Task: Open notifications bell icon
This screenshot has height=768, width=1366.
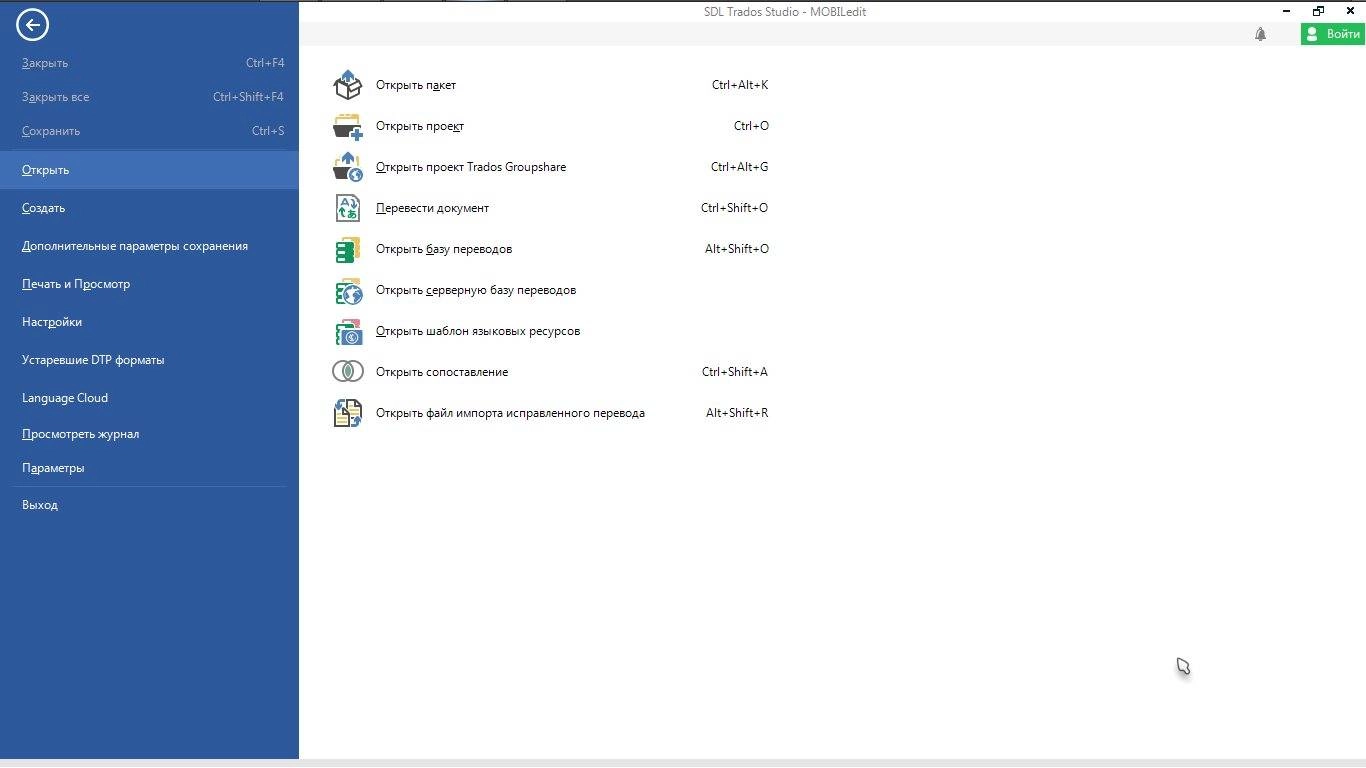Action: click(1260, 34)
